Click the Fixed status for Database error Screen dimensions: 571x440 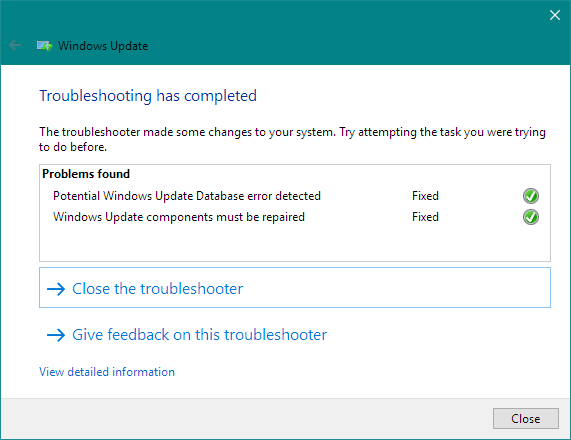pyautogui.click(x=425, y=196)
